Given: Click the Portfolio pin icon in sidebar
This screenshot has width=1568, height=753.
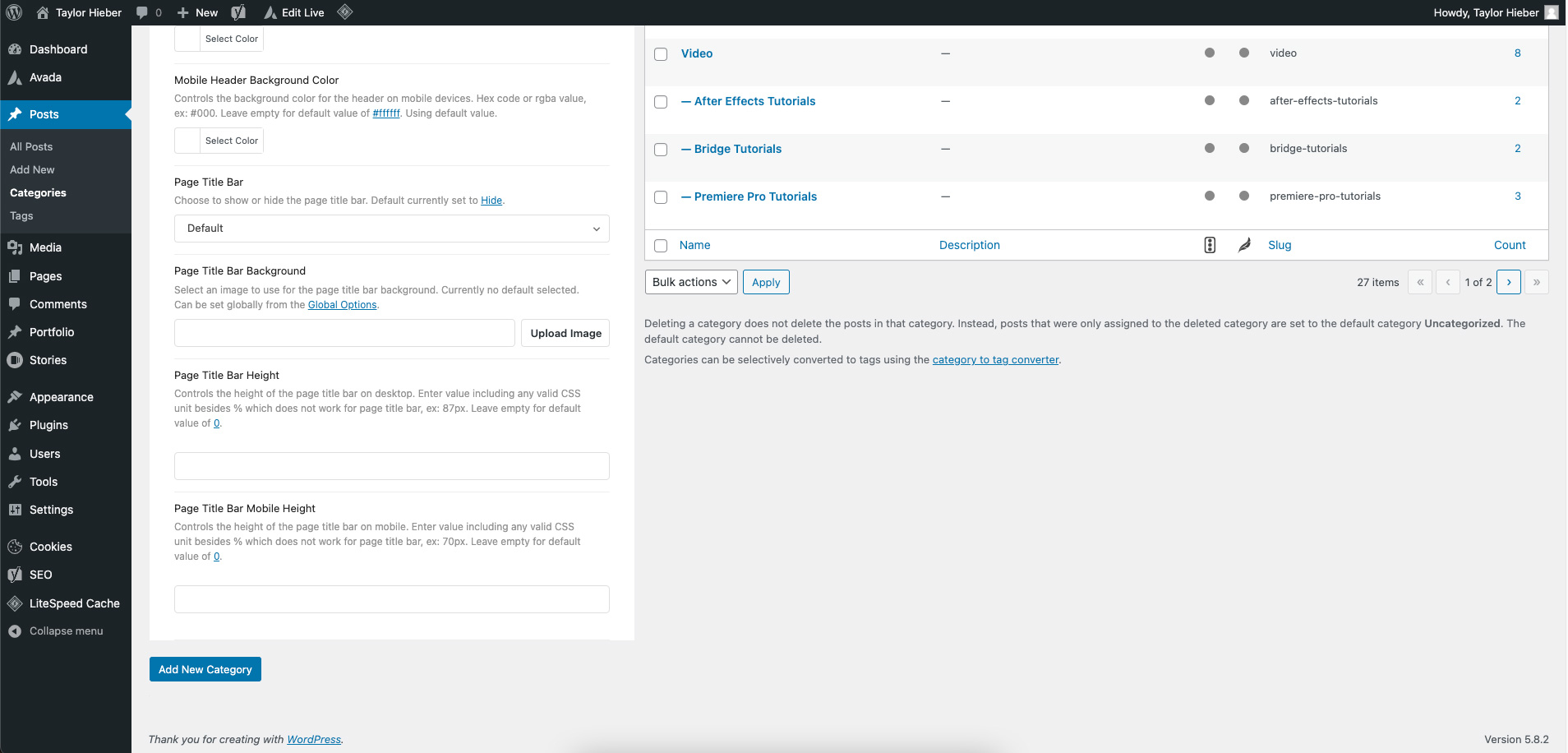Looking at the screenshot, I should [15, 332].
